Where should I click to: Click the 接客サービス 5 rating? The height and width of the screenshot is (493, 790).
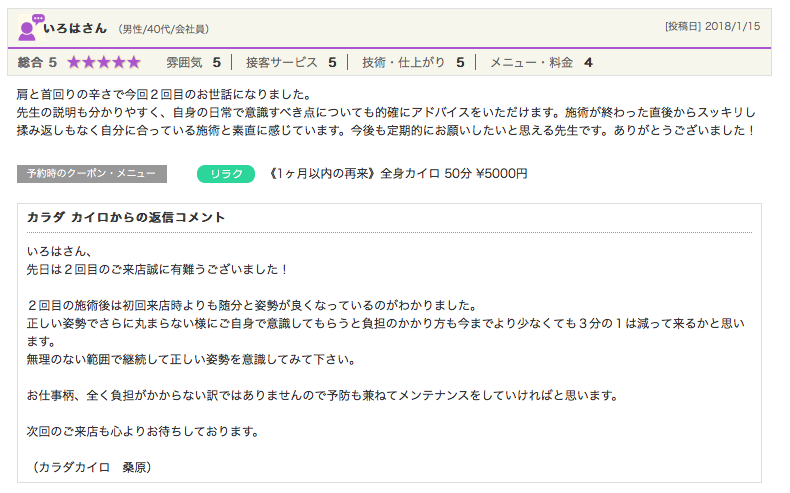290,62
